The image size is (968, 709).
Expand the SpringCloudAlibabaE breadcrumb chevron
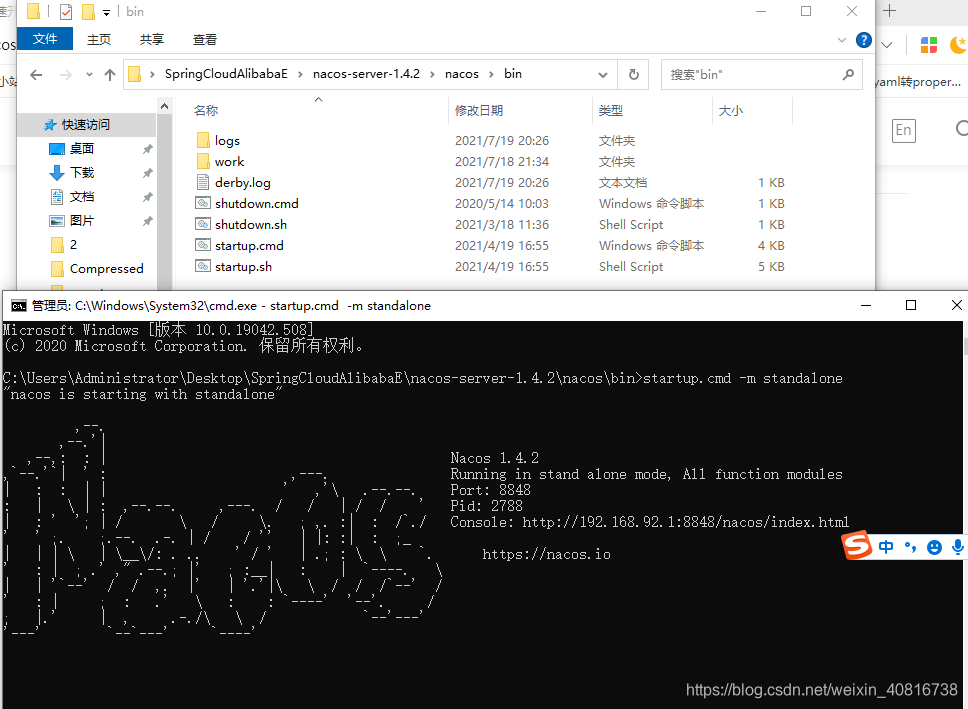pyautogui.click(x=301, y=75)
